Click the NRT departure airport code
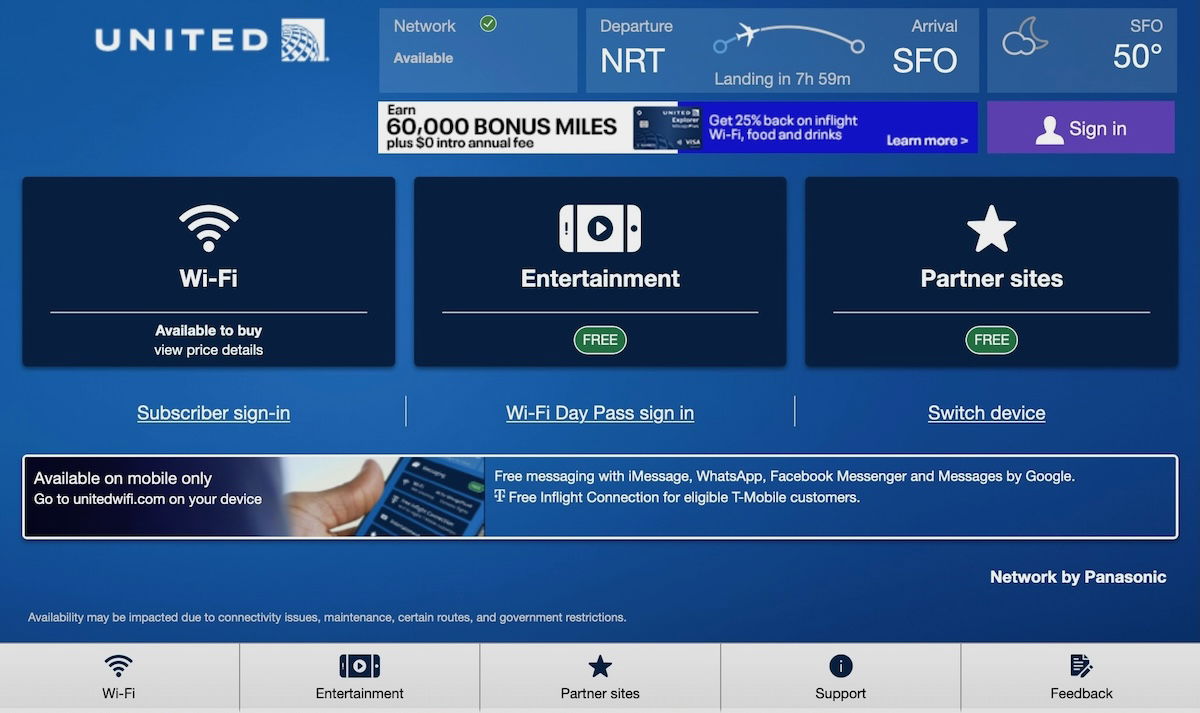 [632, 61]
